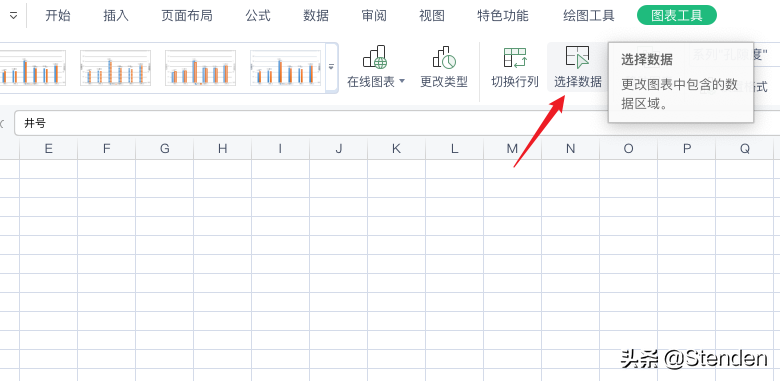The width and height of the screenshot is (780, 381).
Task: Click the 切换行列 switch row/column icon
Action: (515, 57)
